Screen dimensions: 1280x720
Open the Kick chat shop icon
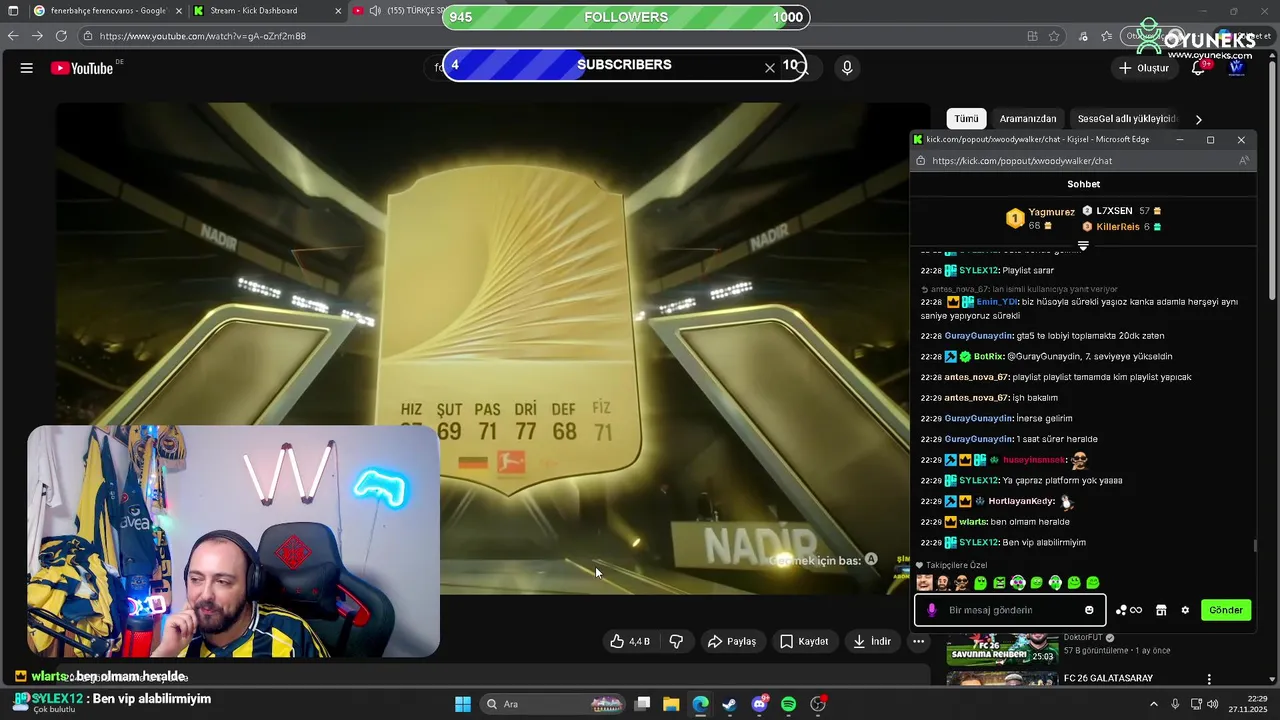pos(1161,610)
